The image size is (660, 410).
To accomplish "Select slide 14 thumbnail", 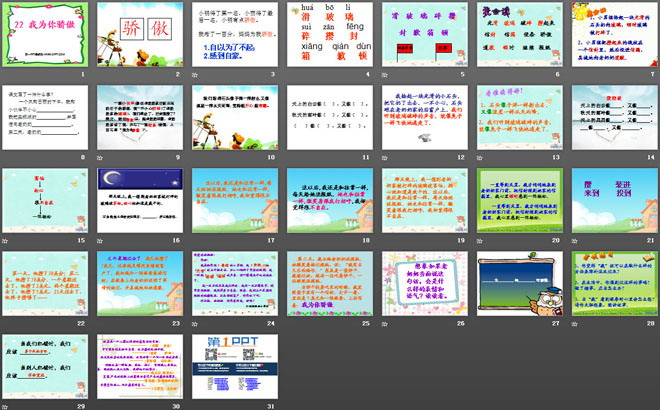I will 615,117.
